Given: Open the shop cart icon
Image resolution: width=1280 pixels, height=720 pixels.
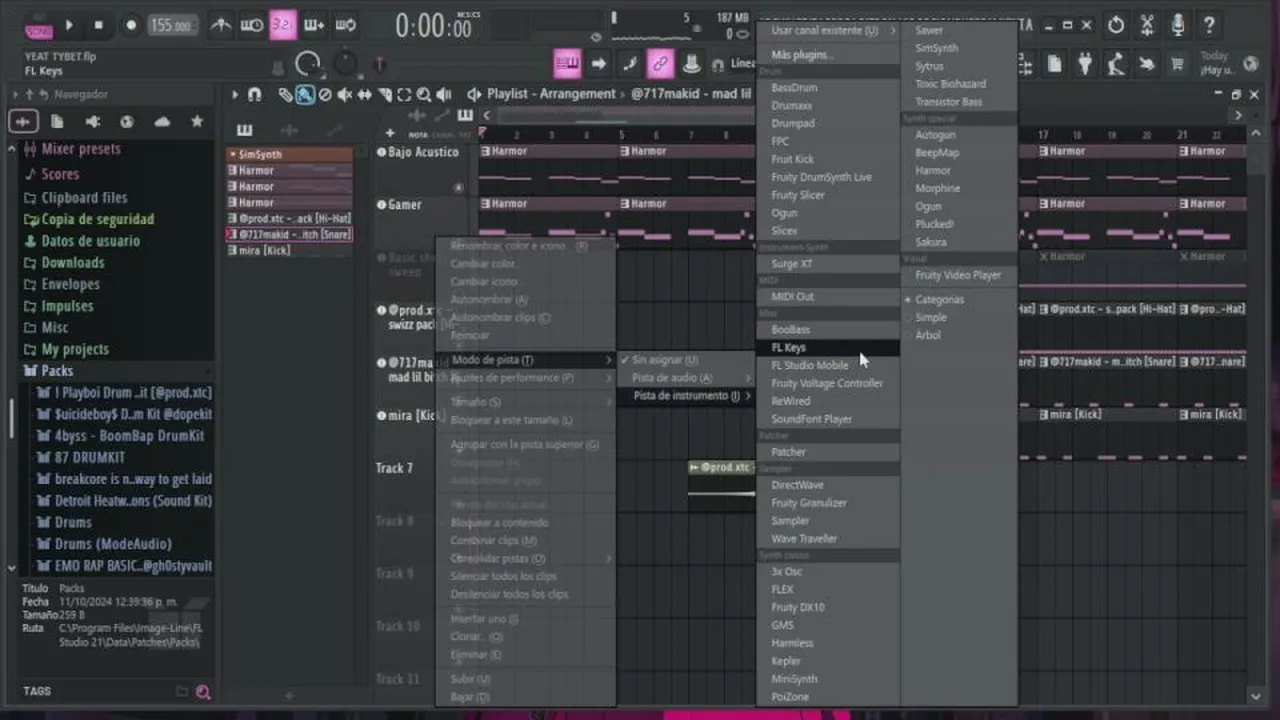Looking at the screenshot, I should [1177, 65].
